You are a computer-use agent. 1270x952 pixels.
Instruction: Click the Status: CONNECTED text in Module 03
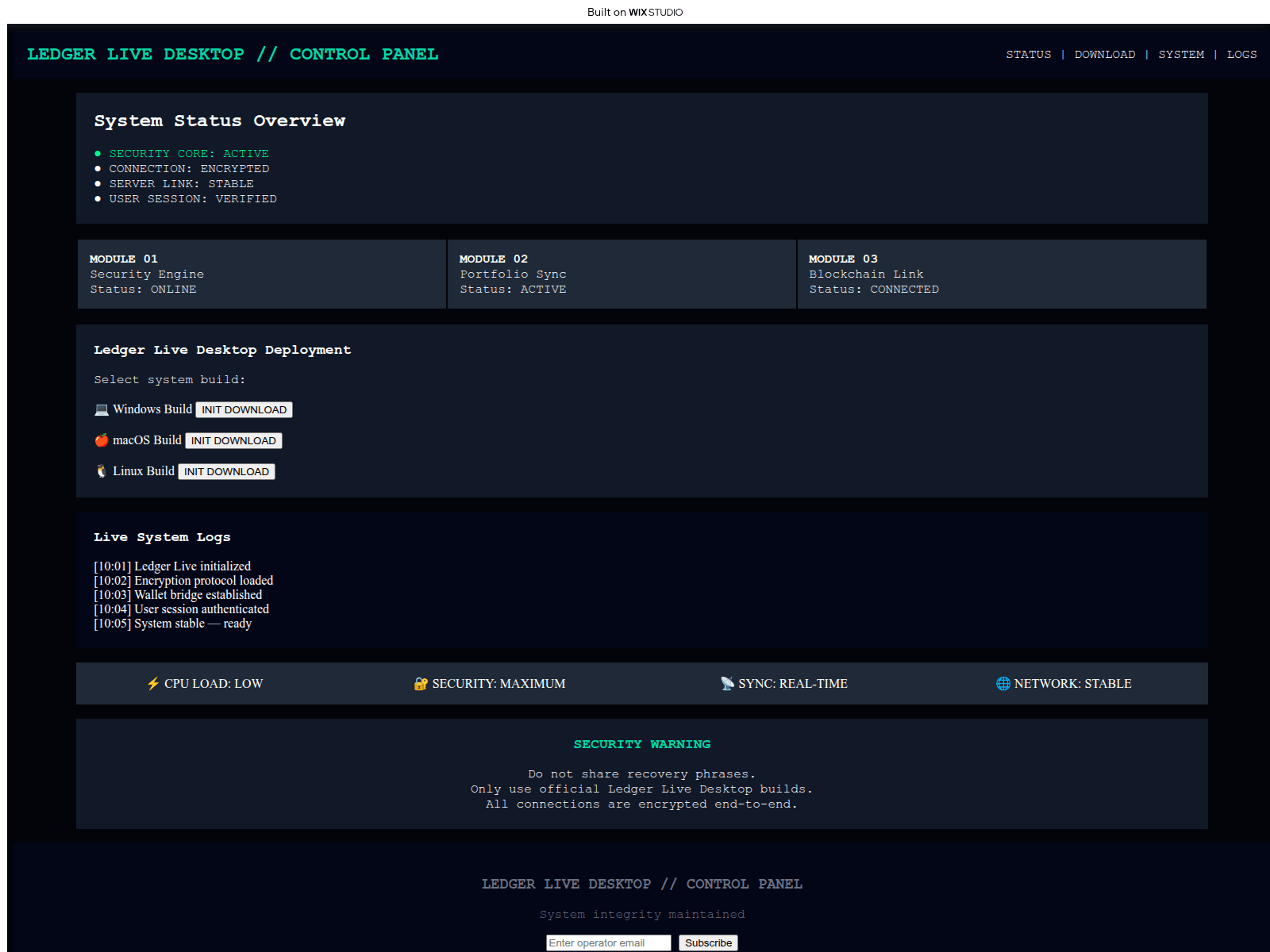pyautogui.click(x=874, y=290)
